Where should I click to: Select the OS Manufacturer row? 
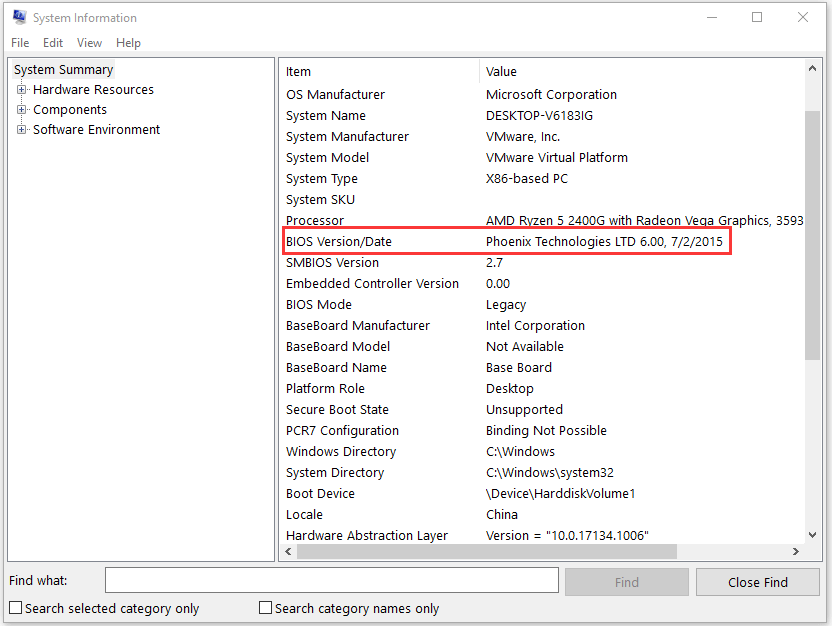(x=542, y=94)
